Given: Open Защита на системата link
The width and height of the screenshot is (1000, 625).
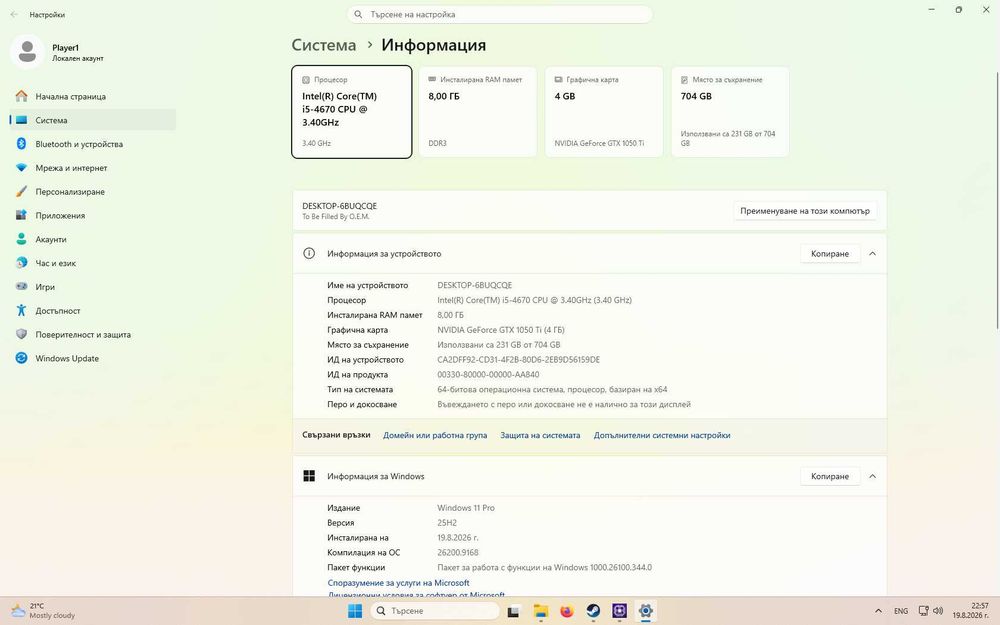Looking at the screenshot, I should (540, 435).
